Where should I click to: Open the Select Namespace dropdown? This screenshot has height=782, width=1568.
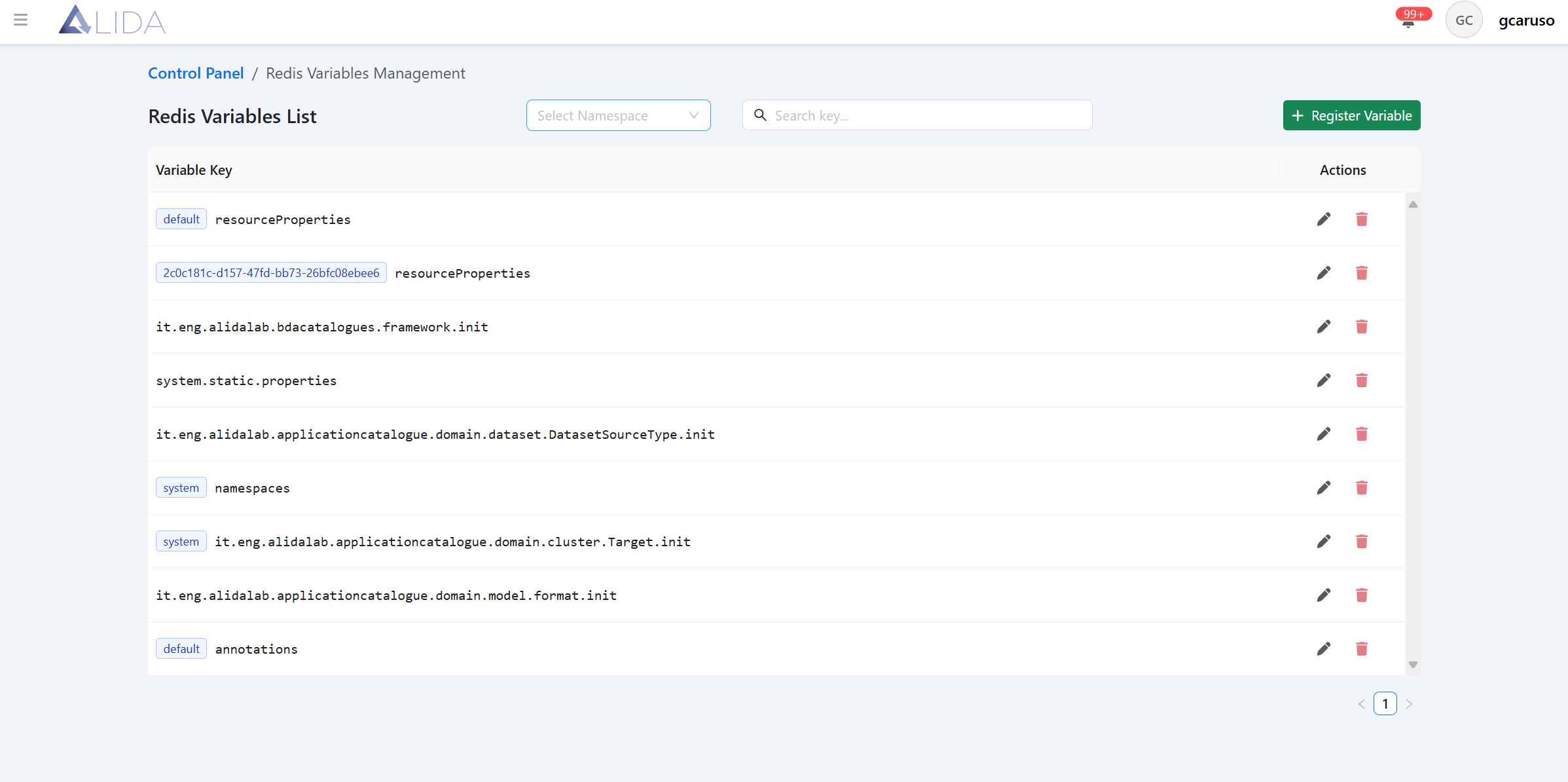pyautogui.click(x=618, y=115)
